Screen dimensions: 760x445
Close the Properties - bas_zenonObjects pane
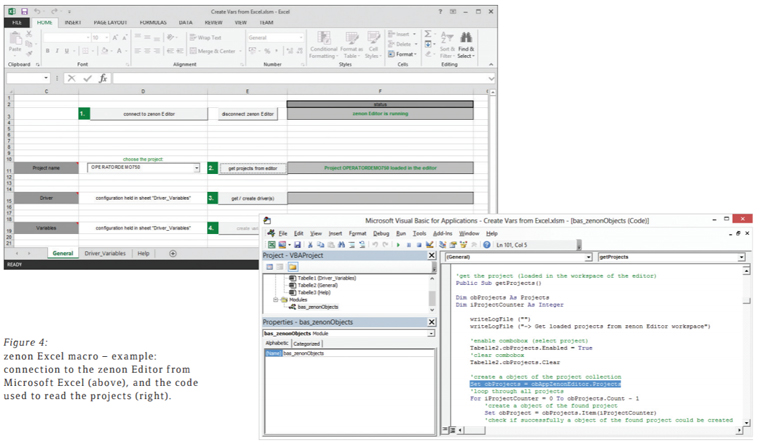[x=431, y=322]
